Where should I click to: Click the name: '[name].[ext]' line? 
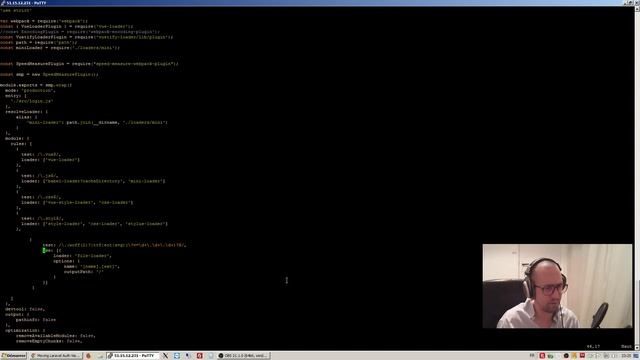[91, 266]
